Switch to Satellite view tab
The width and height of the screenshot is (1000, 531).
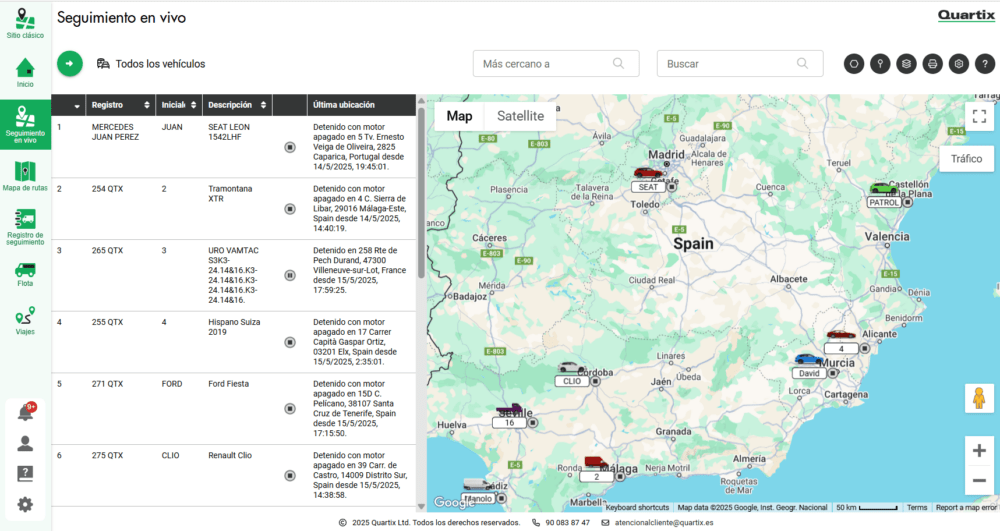tap(520, 116)
